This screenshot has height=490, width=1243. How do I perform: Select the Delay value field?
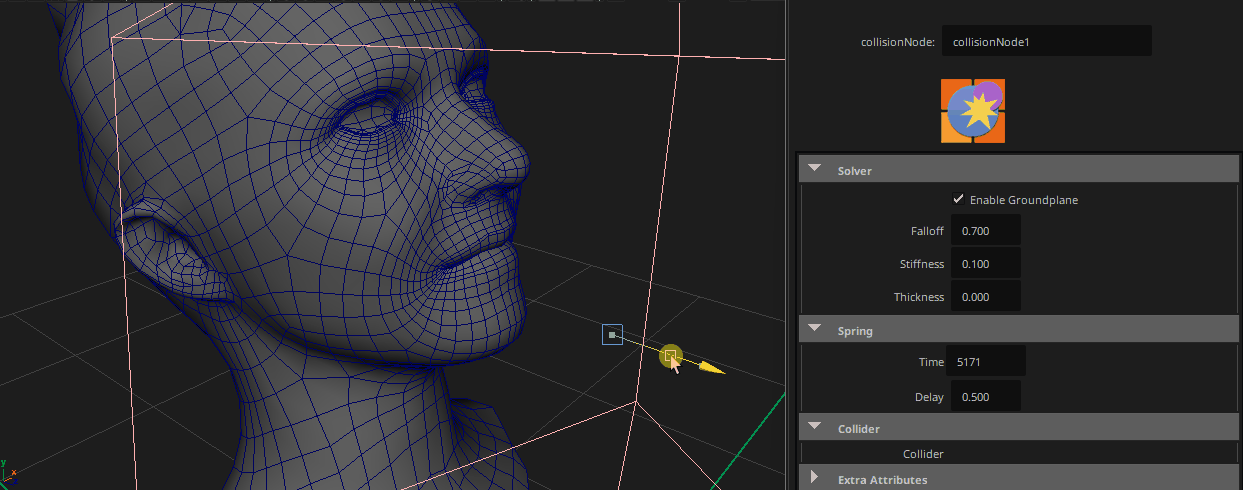[x=986, y=396]
